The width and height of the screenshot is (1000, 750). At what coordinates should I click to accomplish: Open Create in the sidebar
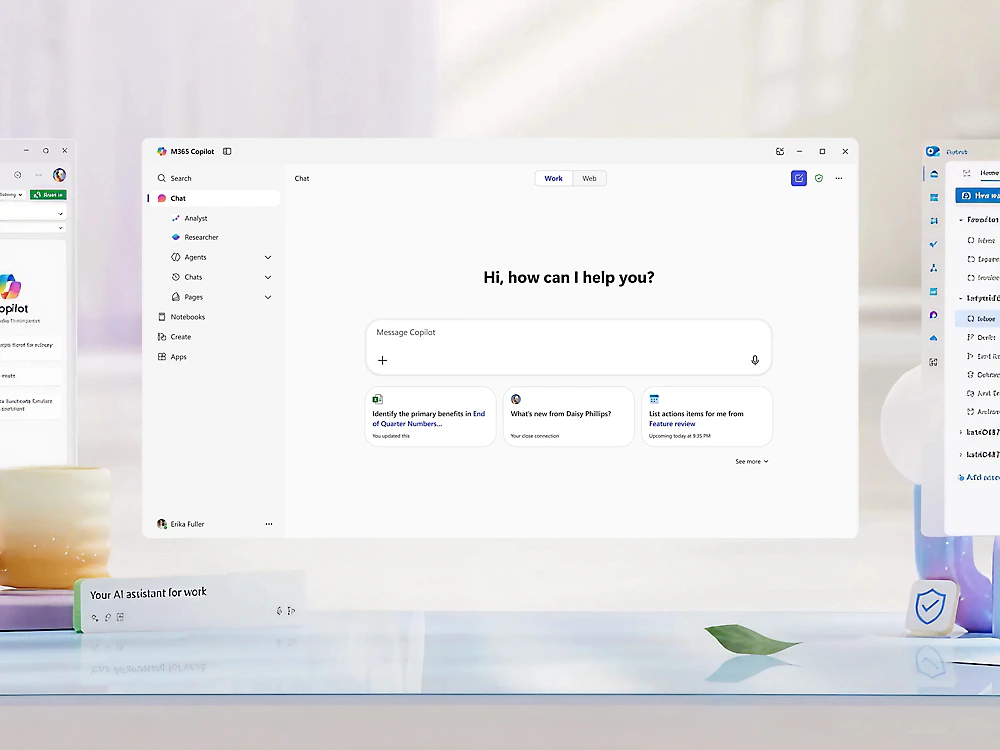coord(174,337)
